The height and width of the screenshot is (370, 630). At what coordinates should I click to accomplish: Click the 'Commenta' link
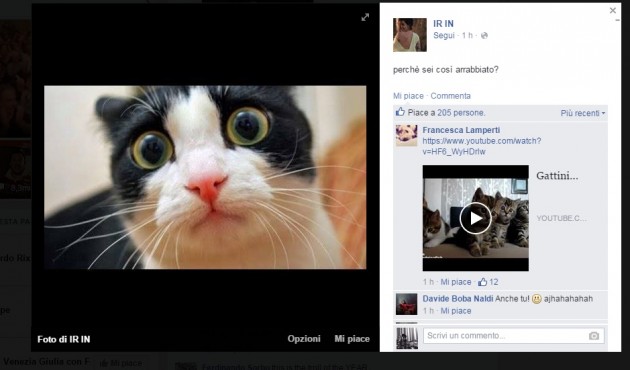[450, 96]
